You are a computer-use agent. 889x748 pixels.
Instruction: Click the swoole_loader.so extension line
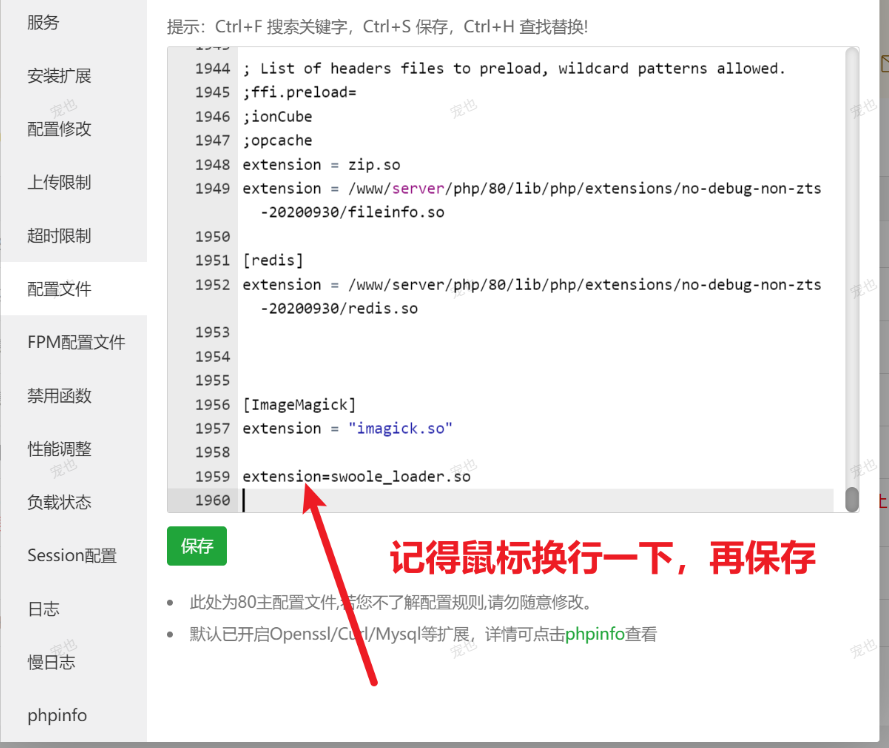(357, 476)
